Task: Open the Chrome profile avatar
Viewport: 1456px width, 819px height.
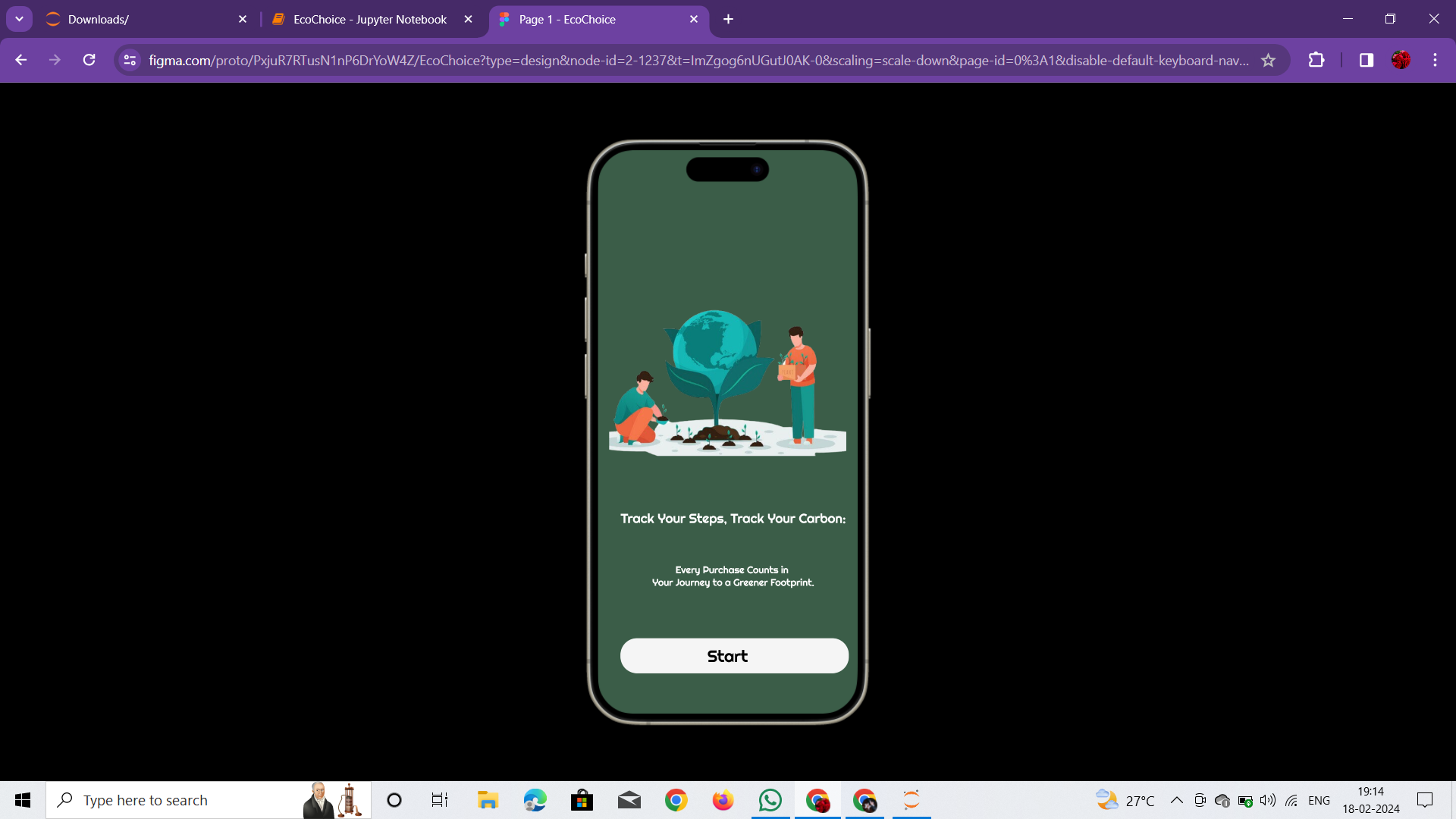Action: coord(1401,60)
